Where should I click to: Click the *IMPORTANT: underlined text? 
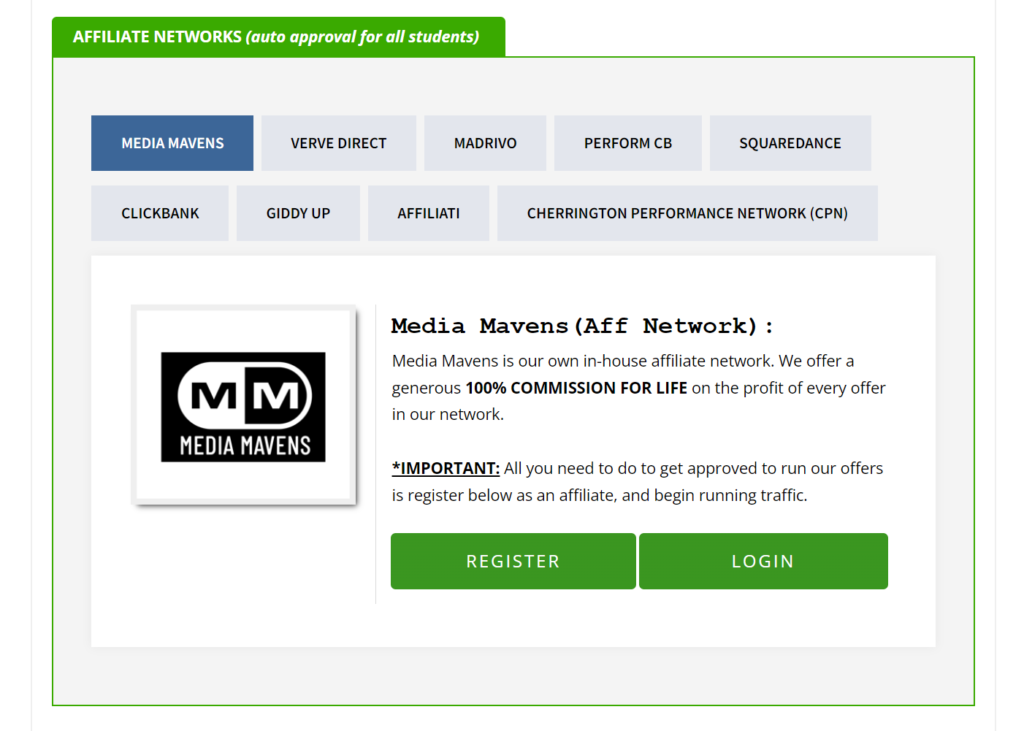click(x=445, y=468)
